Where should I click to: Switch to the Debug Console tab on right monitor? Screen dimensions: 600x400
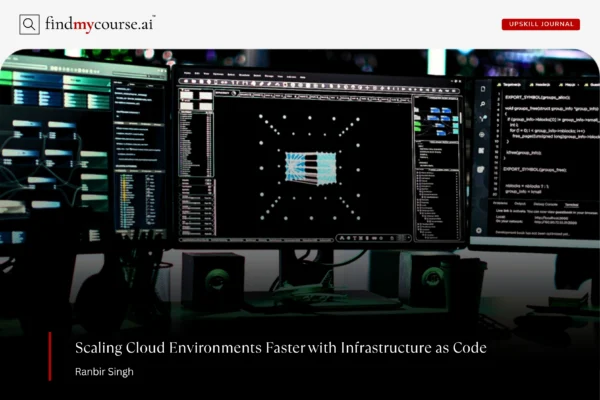pyautogui.click(x=545, y=204)
